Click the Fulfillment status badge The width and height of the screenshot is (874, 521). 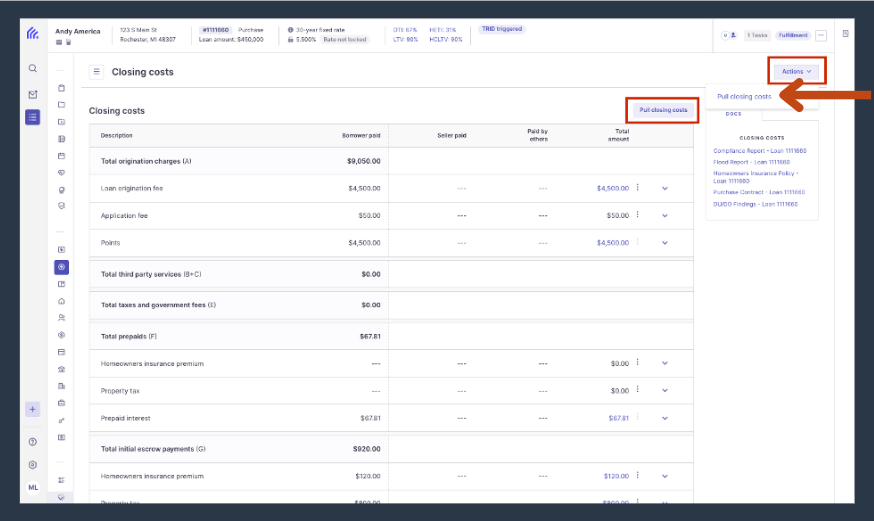(793, 35)
